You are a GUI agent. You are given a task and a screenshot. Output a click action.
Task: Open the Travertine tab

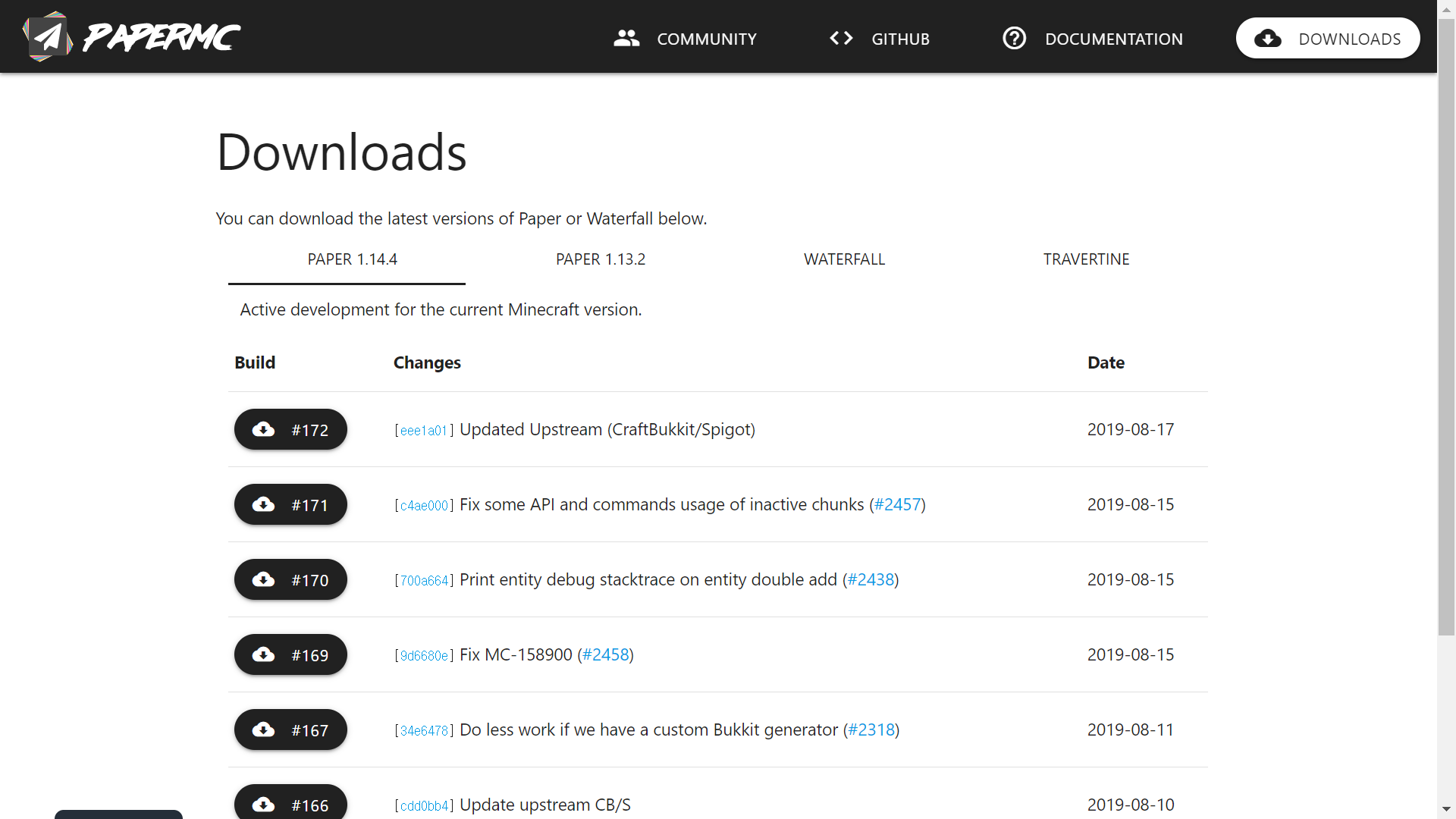[1086, 259]
